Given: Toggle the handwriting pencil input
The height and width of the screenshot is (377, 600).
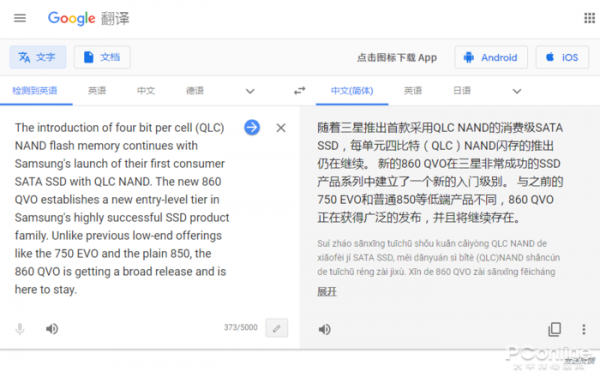Looking at the screenshot, I should pos(277,328).
